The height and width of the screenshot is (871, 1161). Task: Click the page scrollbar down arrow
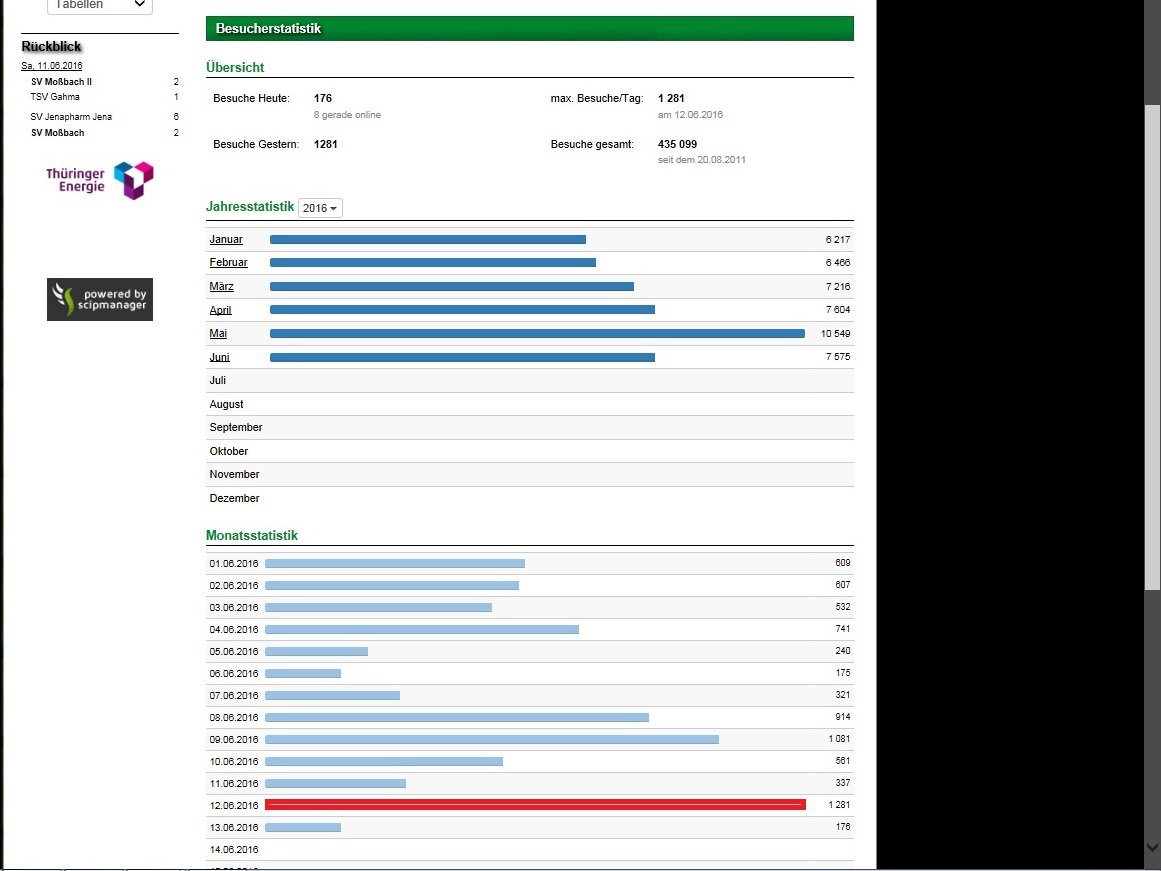1152,847
